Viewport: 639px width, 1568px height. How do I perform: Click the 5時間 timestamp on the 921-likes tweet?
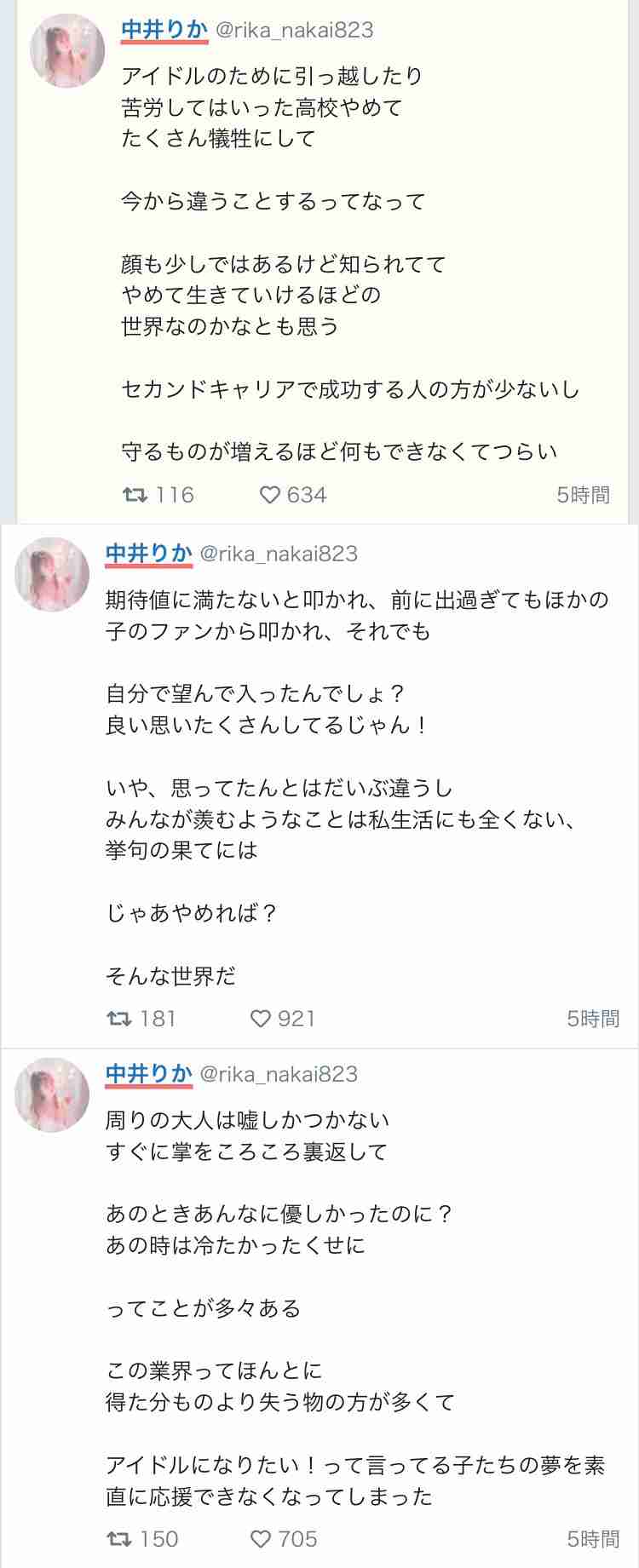(x=593, y=1018)
